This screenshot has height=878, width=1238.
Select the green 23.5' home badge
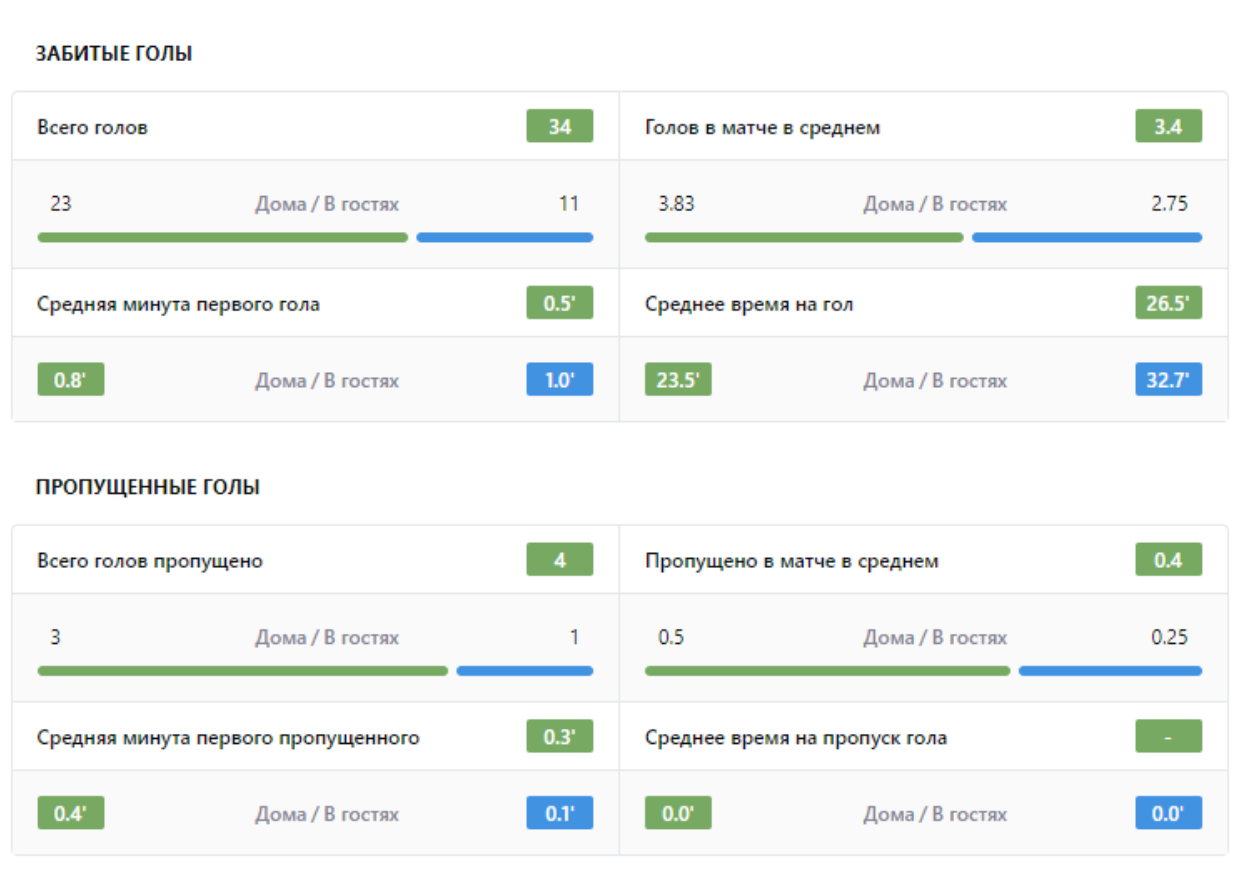pyautogui.click(x=678, y=380)
